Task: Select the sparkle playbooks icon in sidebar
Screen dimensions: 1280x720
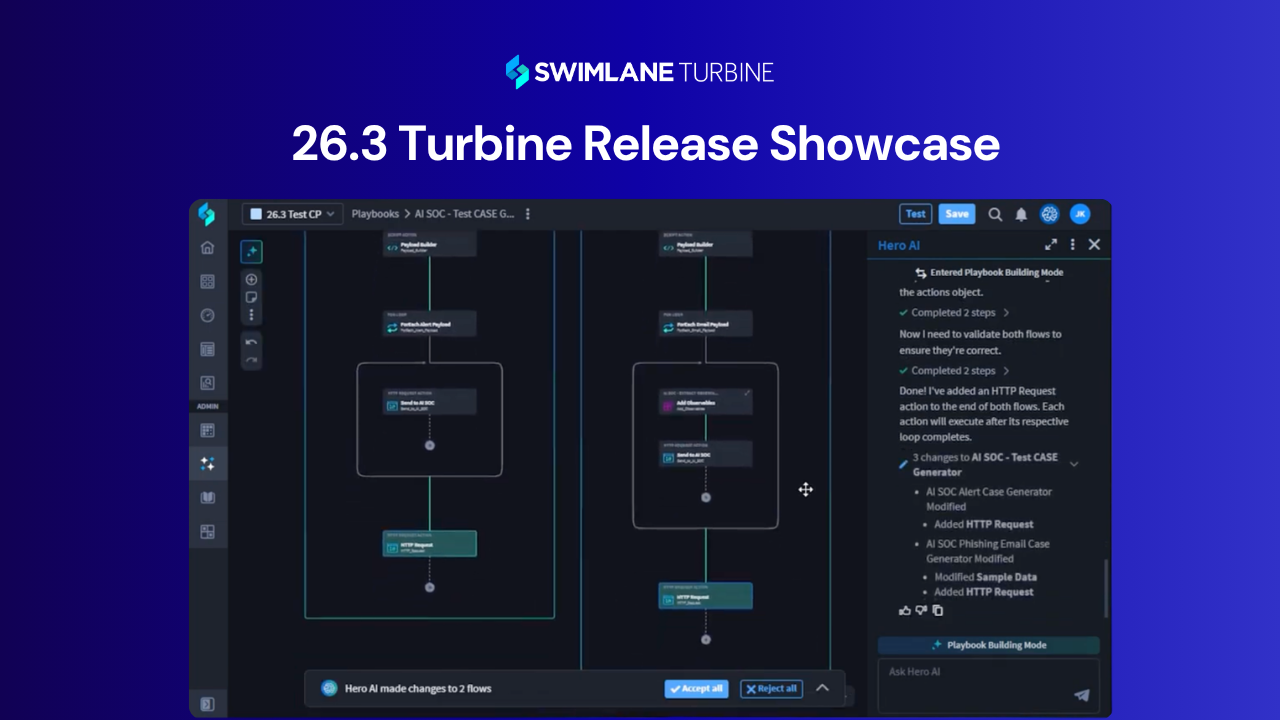Action: 207,464
